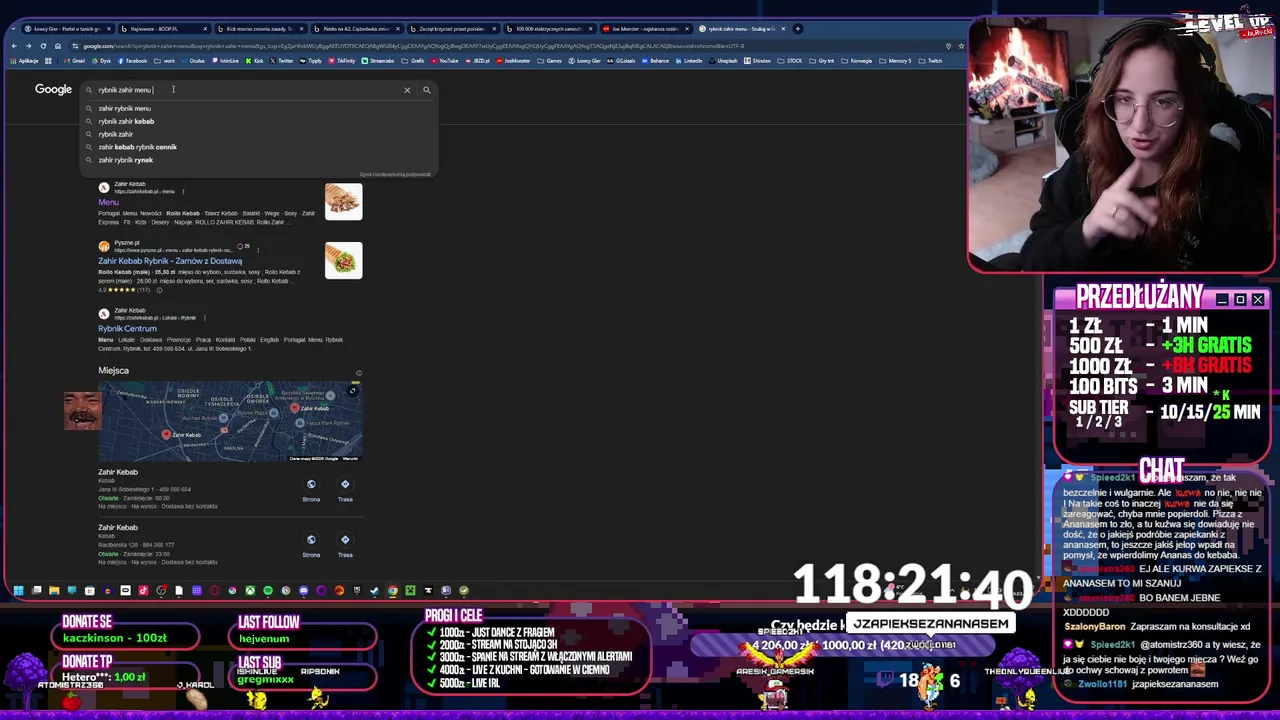Open the Memory 5 bookmarks folder
Viewport: 1280px width, 720px height.
coord(896,61)
